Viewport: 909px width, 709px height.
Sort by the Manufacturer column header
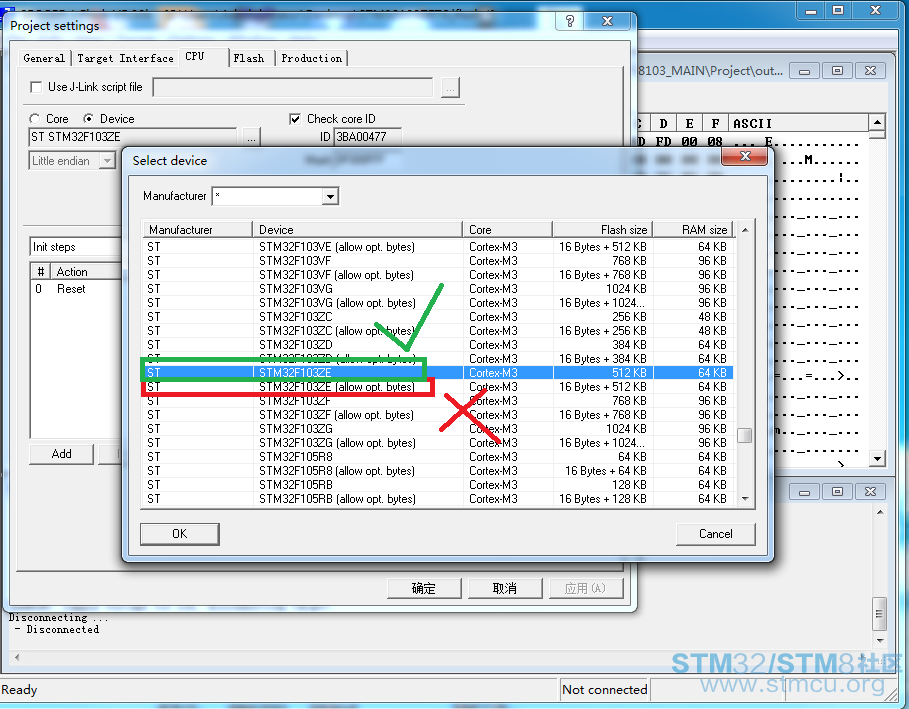tap(197, 230)
